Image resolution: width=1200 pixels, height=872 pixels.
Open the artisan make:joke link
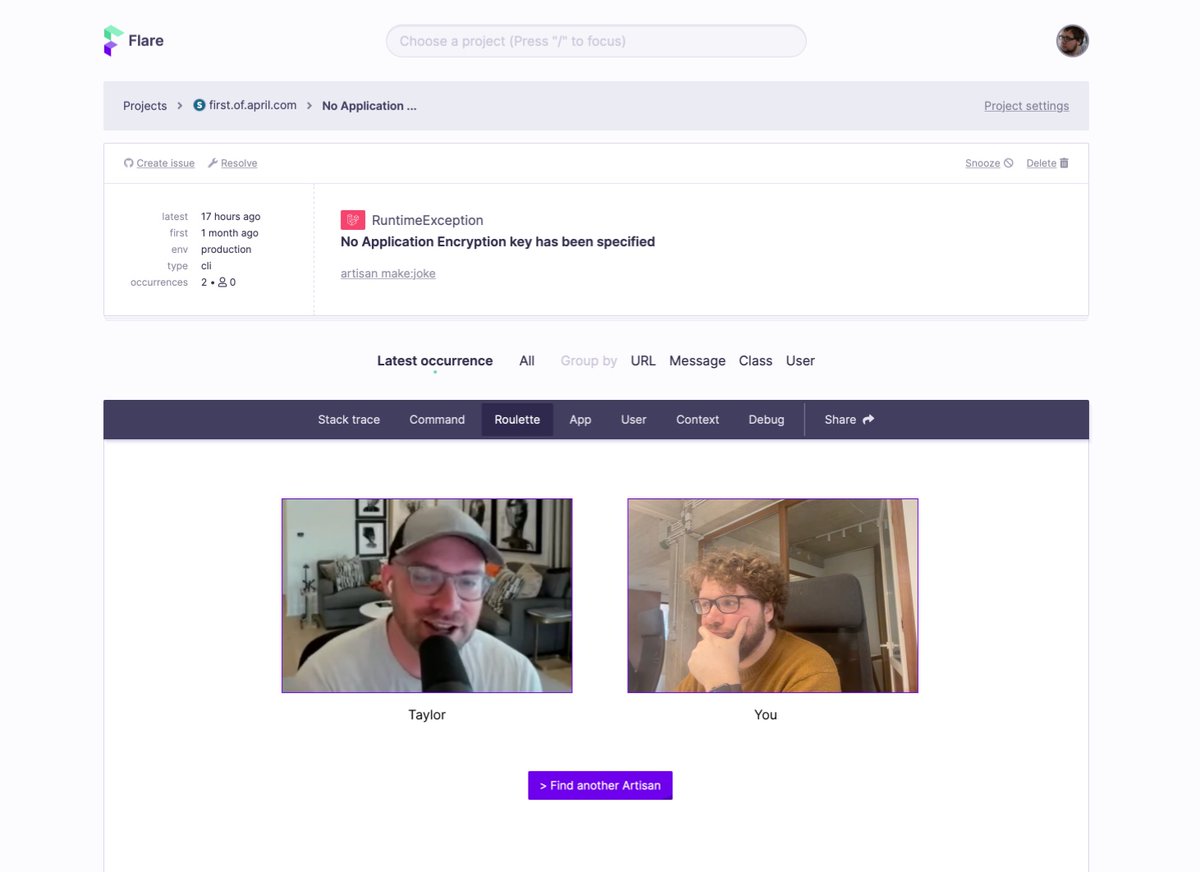coord(388,273)
